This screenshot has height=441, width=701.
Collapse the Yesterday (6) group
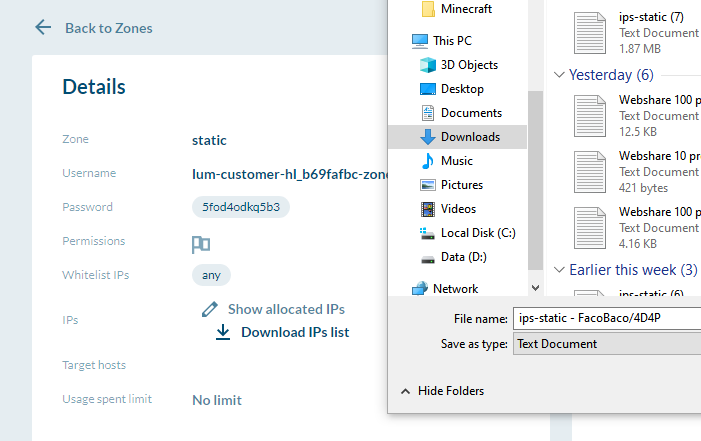pos(559,75)
